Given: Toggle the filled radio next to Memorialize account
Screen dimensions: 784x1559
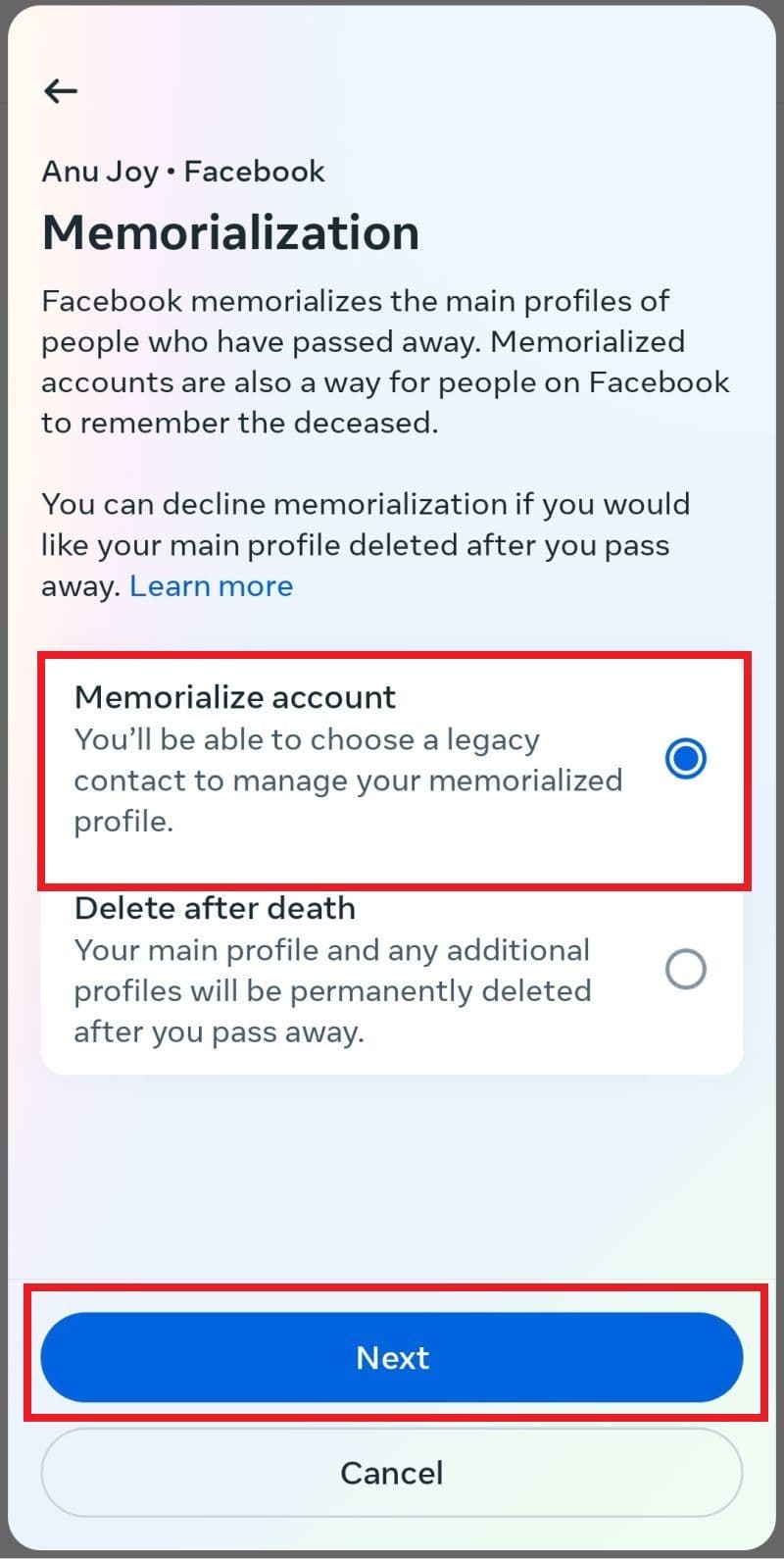Looking at the screenshot, I should click(x=685, y=757).
